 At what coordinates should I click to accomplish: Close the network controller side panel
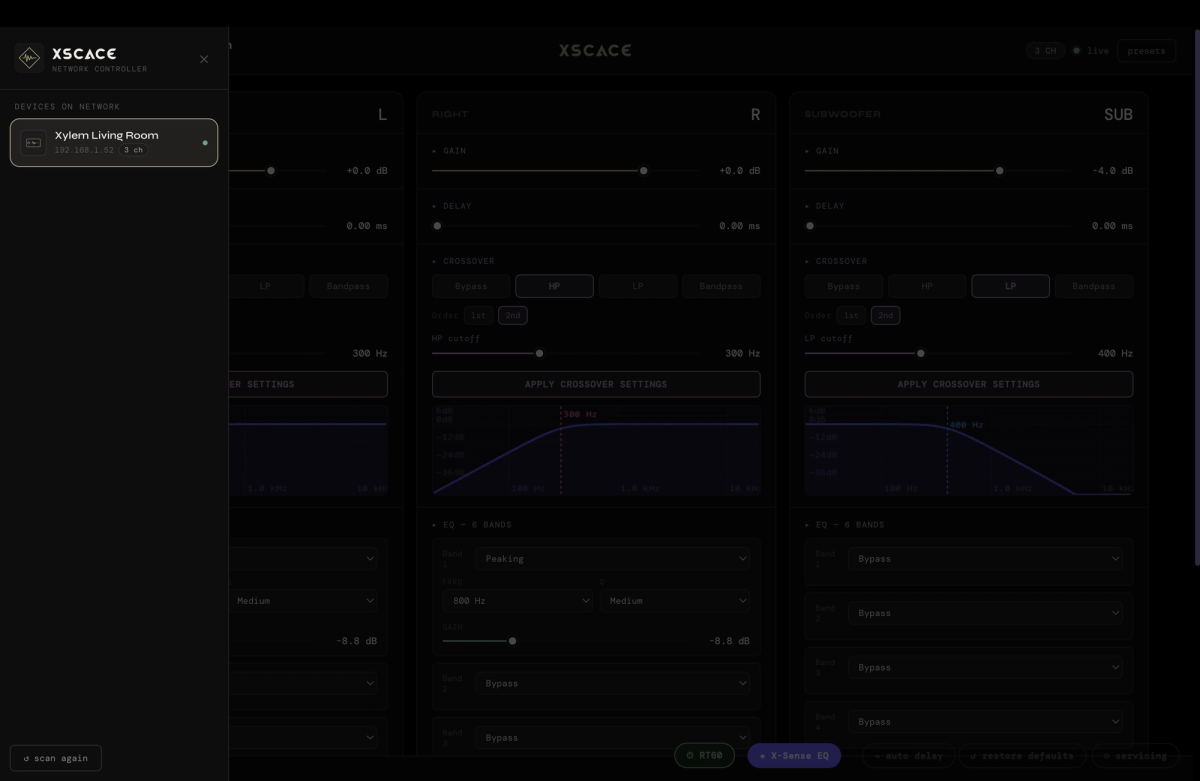pyautogui.click(x=204, y=59)
